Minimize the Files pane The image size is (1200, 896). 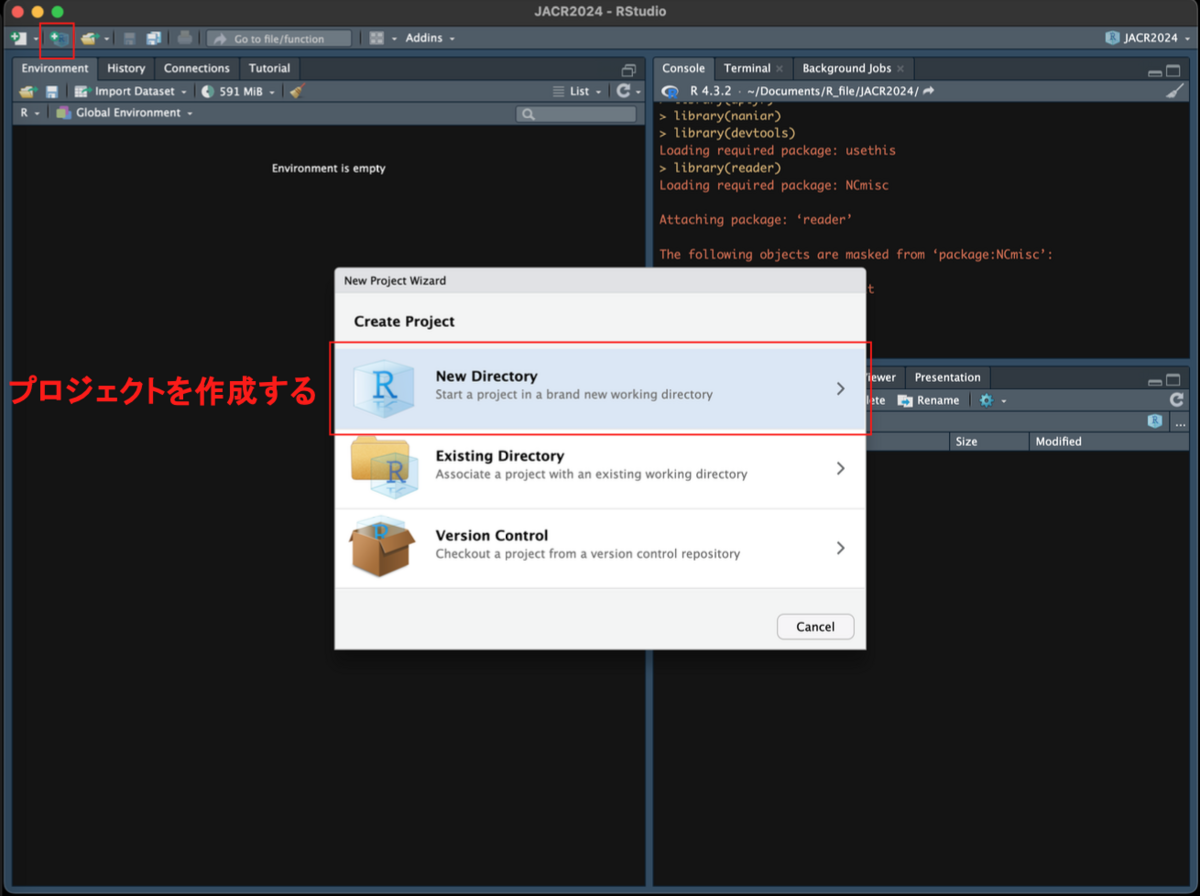point(1156,381)
